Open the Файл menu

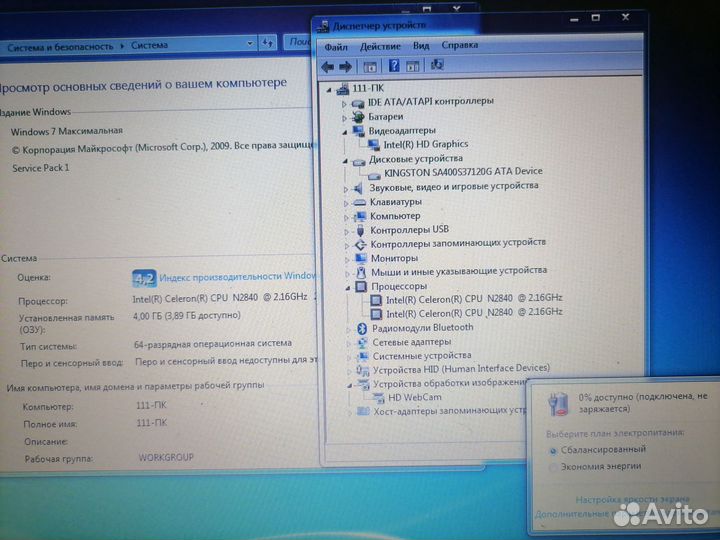pos(336,47)
